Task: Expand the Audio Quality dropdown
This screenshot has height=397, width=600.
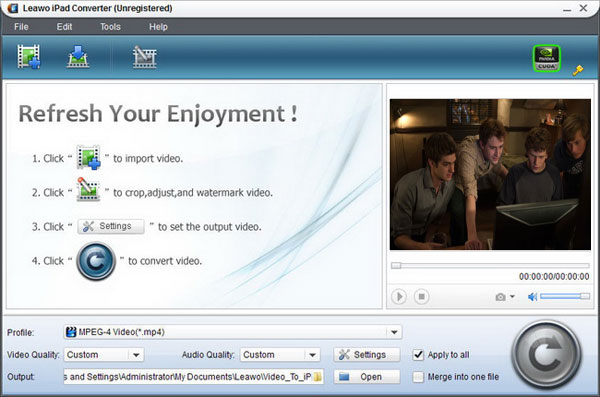Action: (312, 355)
